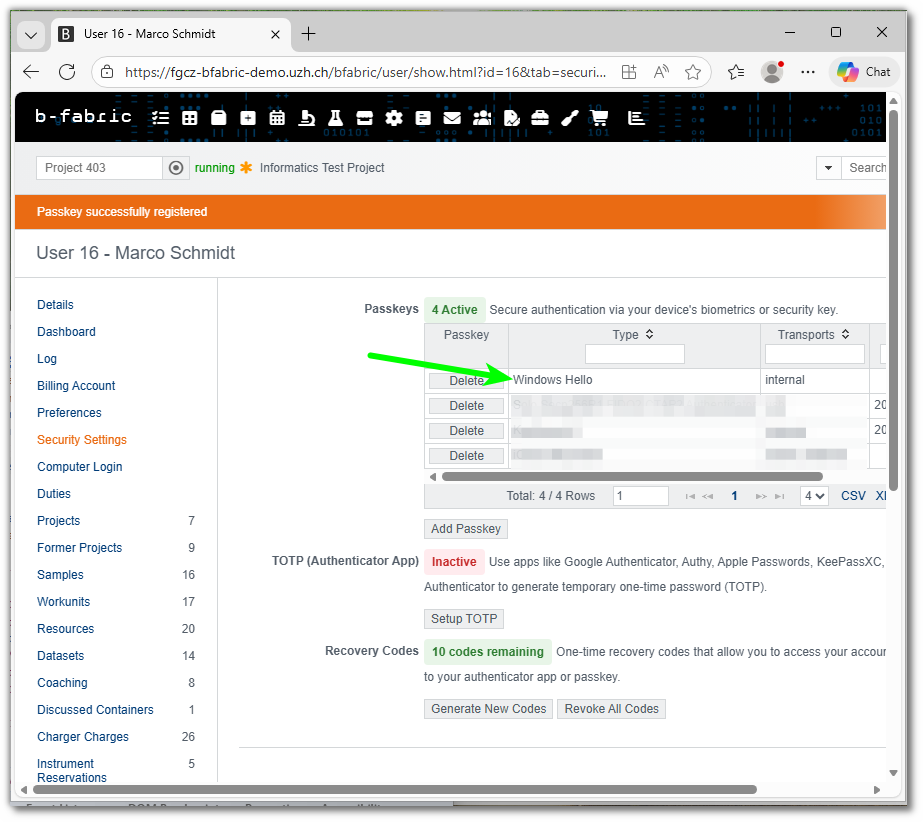923x822 pixels.
Task: Open the favorites list icon
Action: click(x=735, y=72)
